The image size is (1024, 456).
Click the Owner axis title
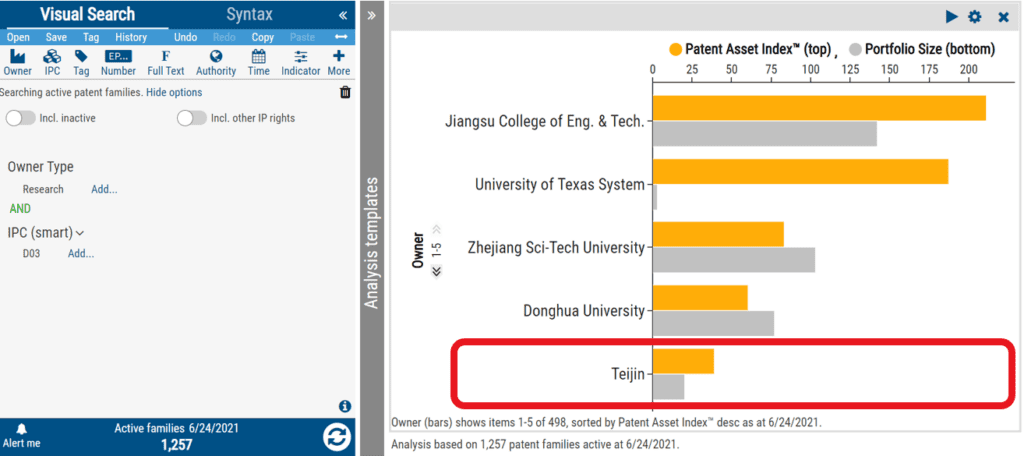[x=418, y=250]
